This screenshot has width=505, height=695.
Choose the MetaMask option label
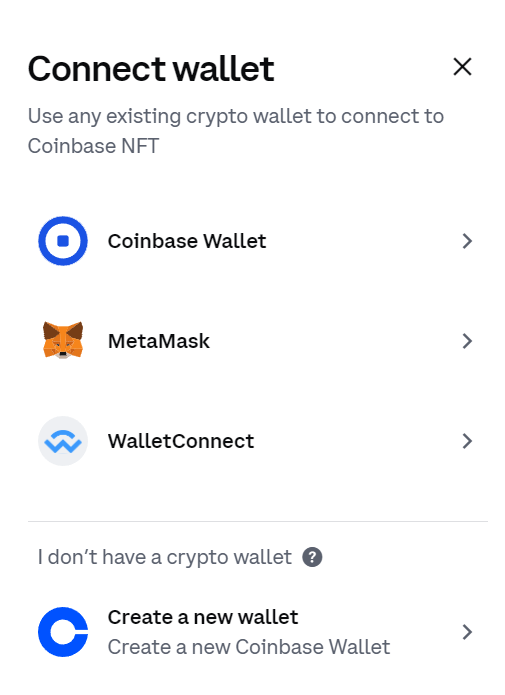[x=159, y=341]
